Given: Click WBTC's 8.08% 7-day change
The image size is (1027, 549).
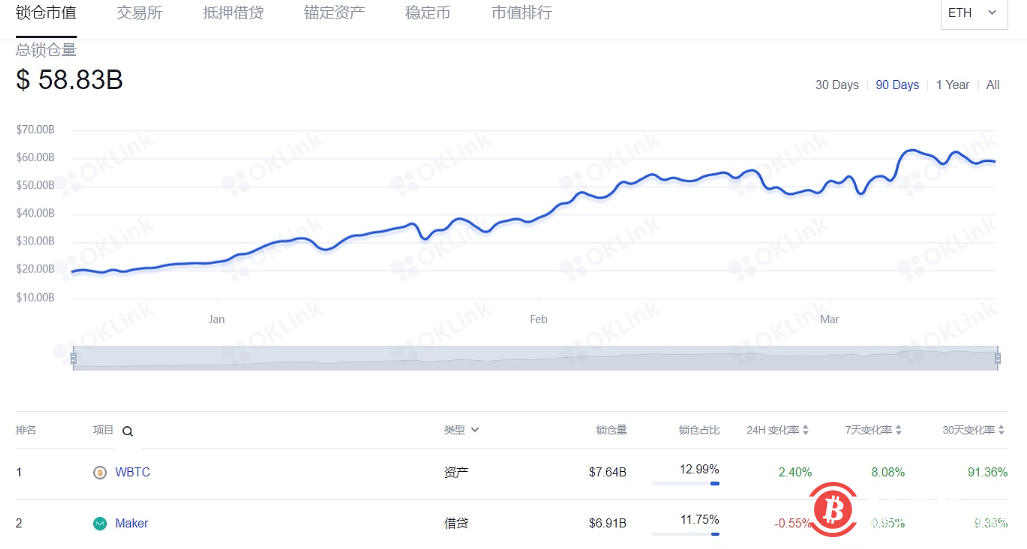Looking at the screenshot, I should 887,472.
